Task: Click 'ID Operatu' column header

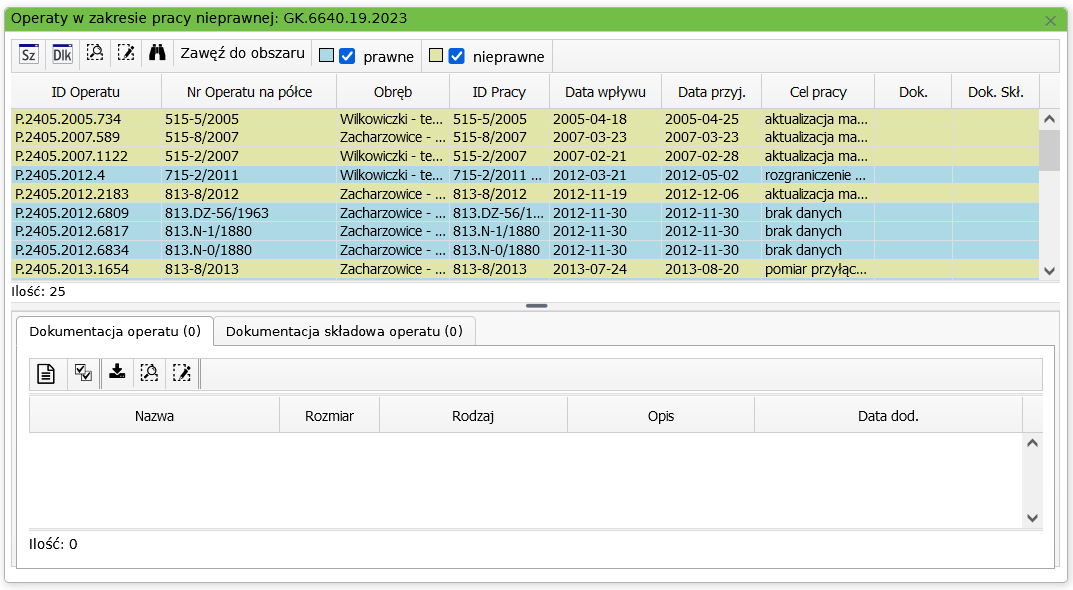Action: [x=86, y=92]
